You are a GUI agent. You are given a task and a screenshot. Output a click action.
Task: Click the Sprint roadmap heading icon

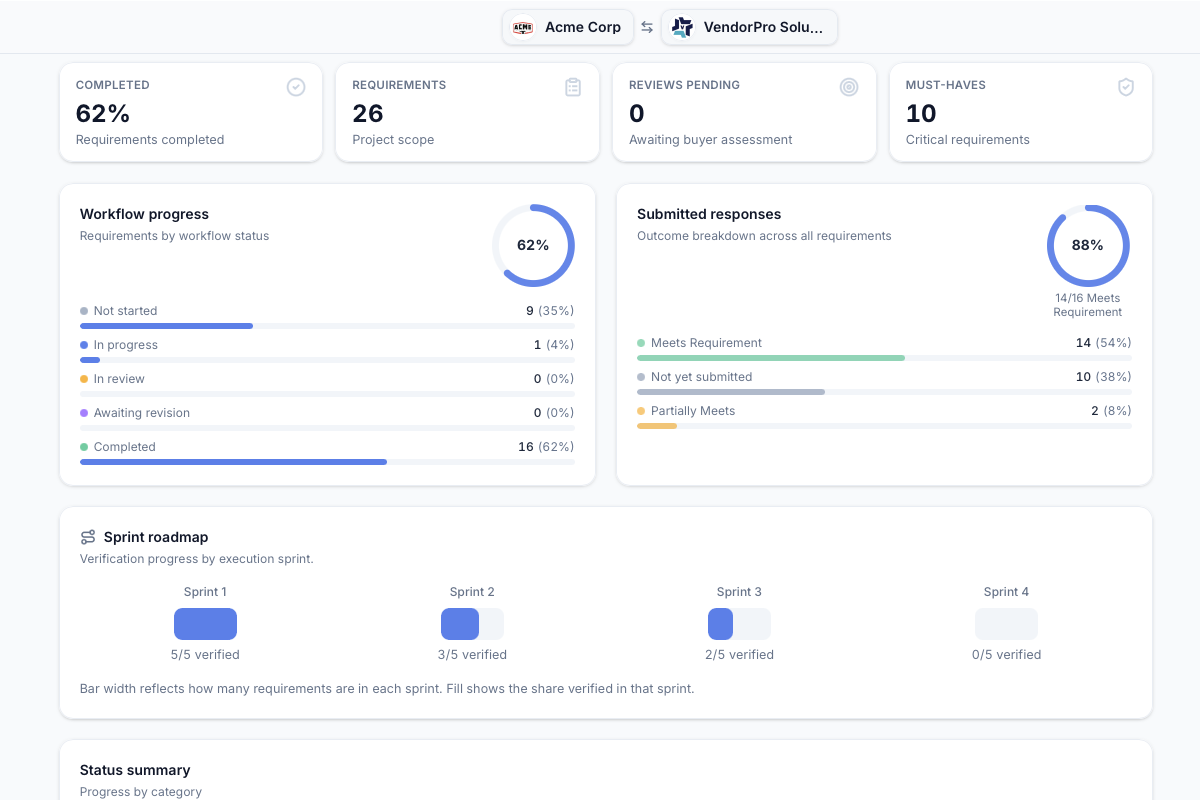point(88,537)
